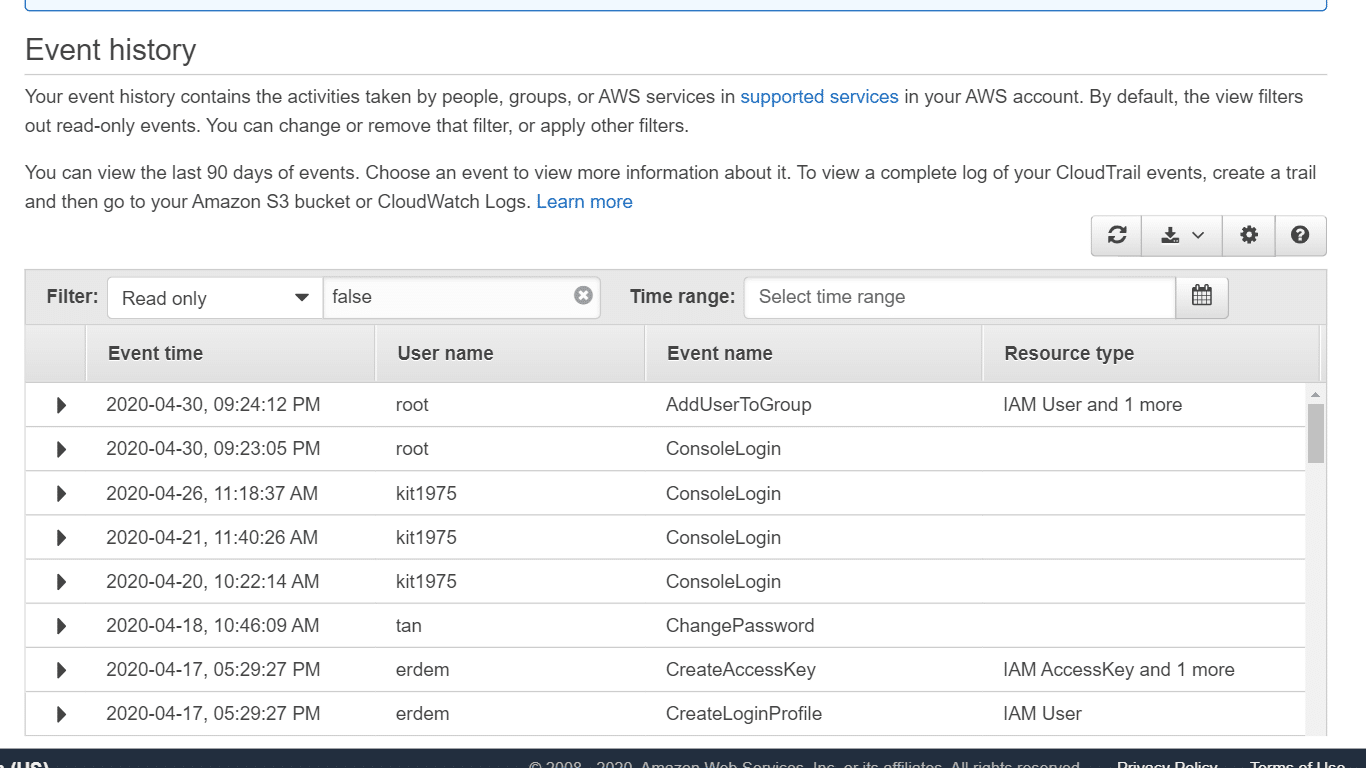Click the User name column header
The image size is (1366, 768).
pyautogui.click(x=510, y=353)
